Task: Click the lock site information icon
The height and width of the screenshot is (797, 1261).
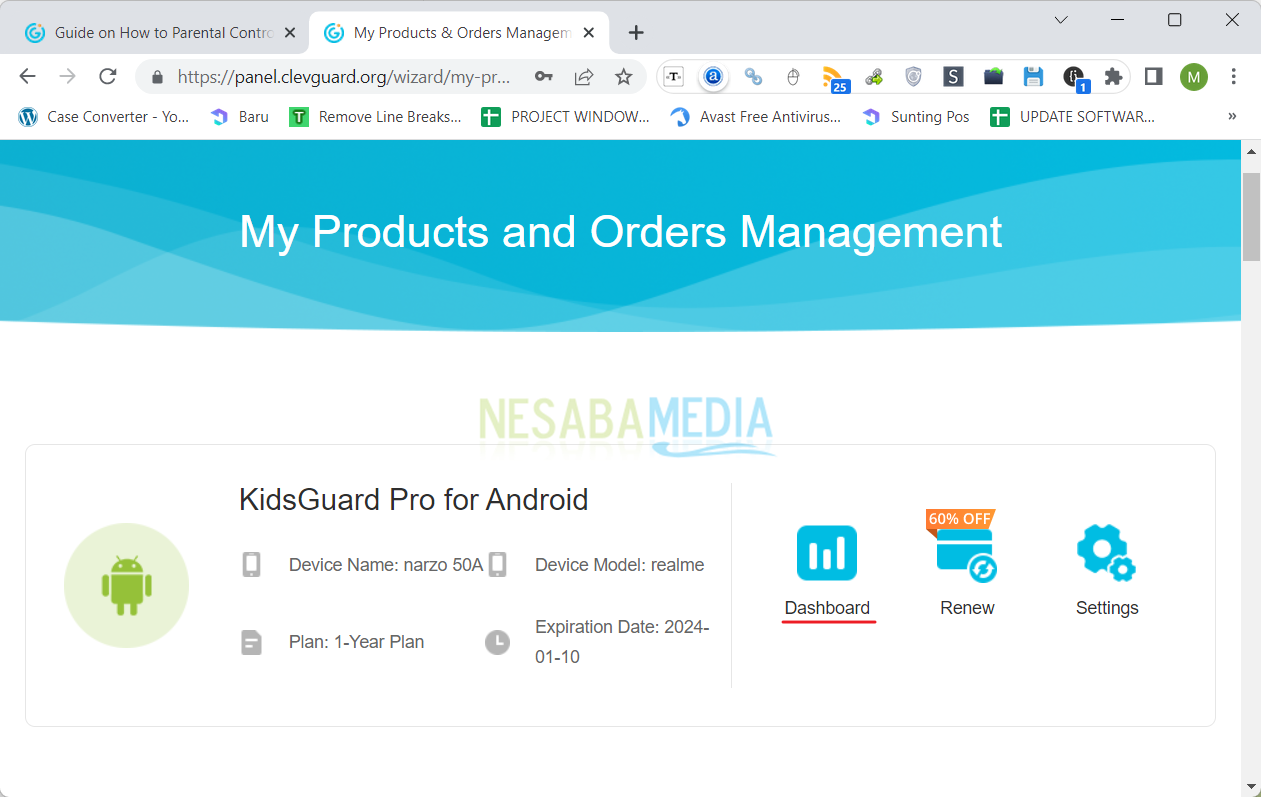Action: click(x=157, y=77)
